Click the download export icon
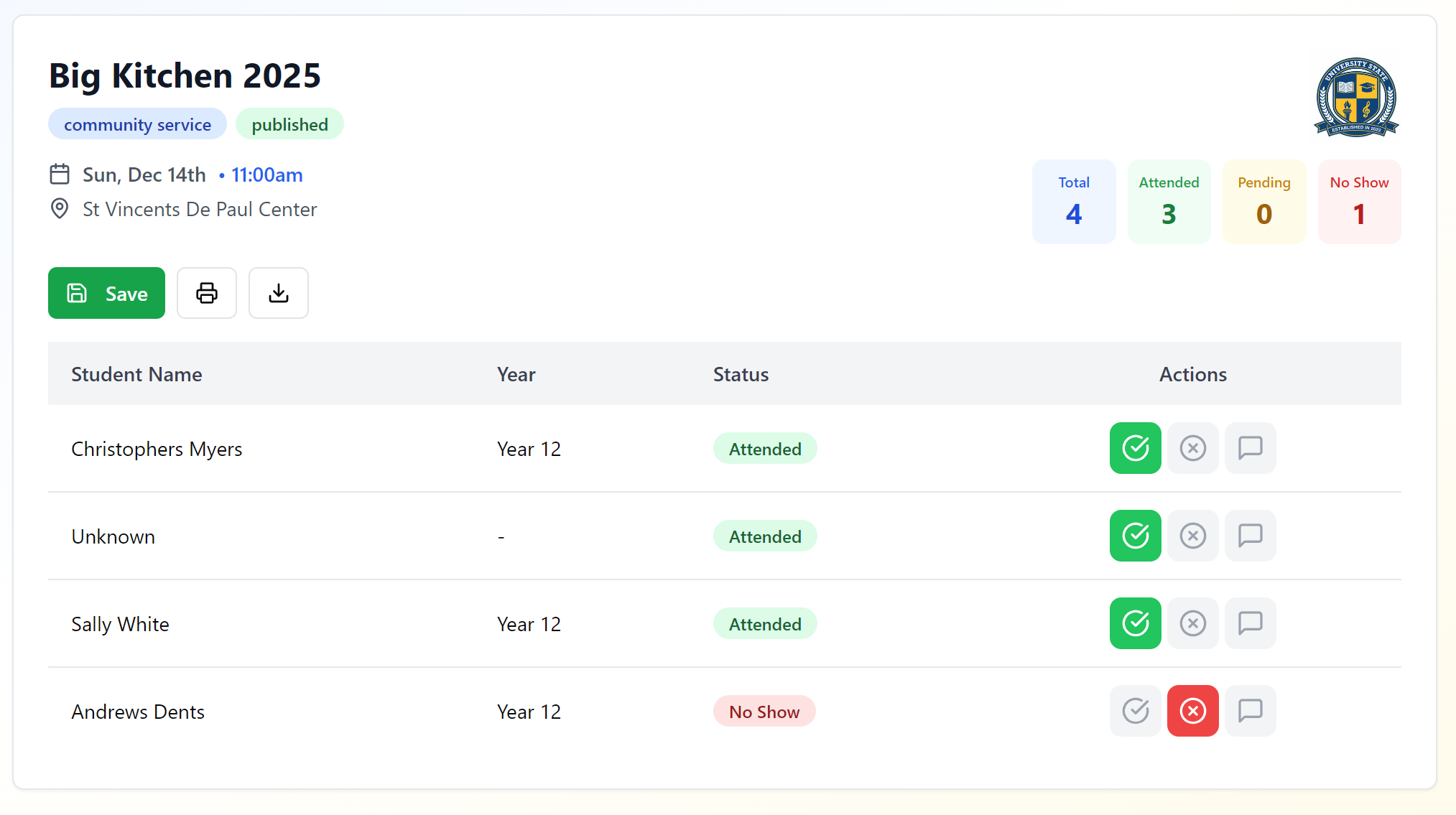Image resolution: width=1456 pixels, height=815 pixels. point(279,293)
